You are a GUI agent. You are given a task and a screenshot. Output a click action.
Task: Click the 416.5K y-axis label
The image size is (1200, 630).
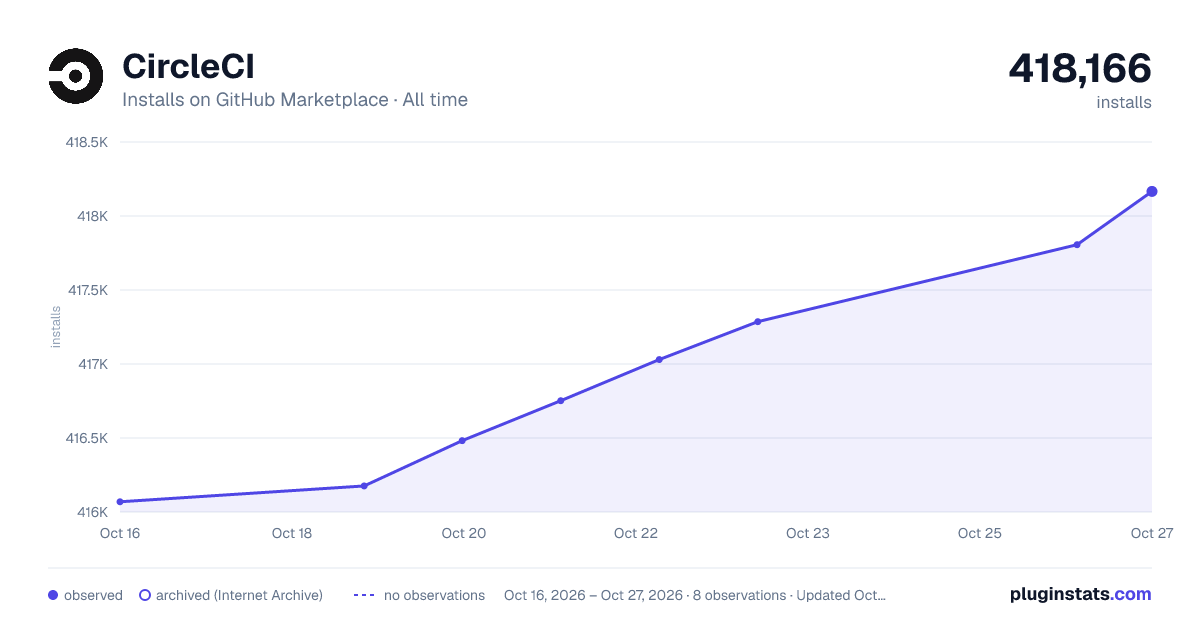click(x=87, y=438)
